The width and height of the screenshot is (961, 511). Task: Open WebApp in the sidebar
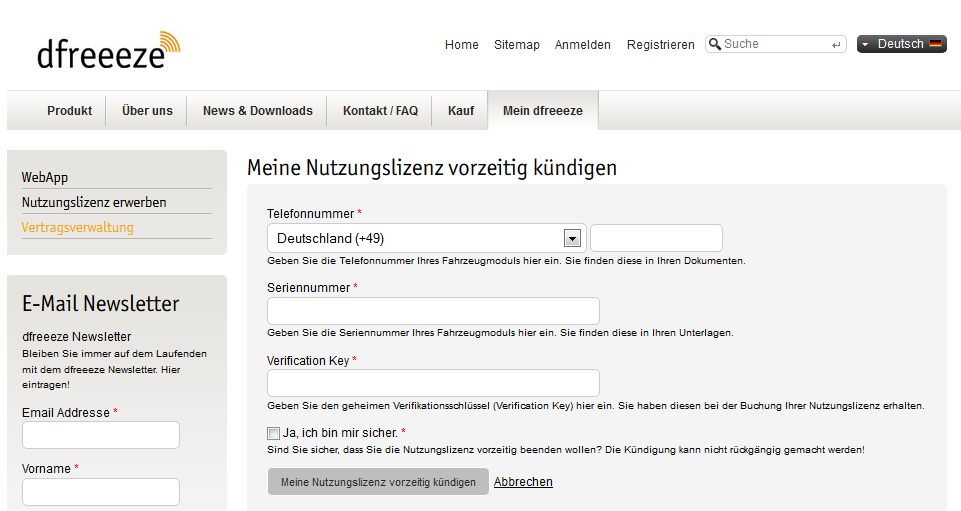click(x=45, y=178)
